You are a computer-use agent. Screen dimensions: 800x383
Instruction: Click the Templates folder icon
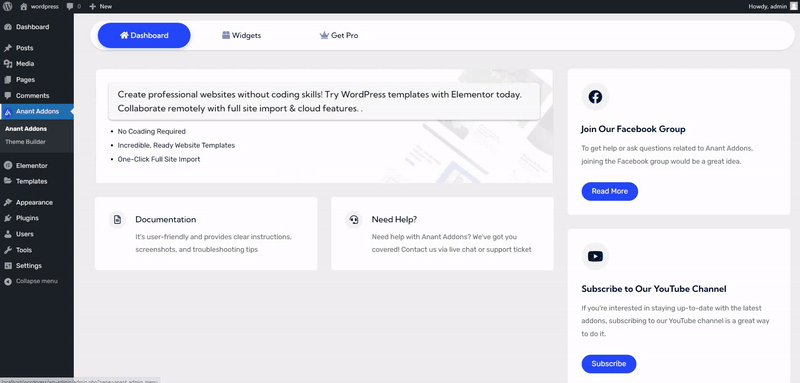8,181
